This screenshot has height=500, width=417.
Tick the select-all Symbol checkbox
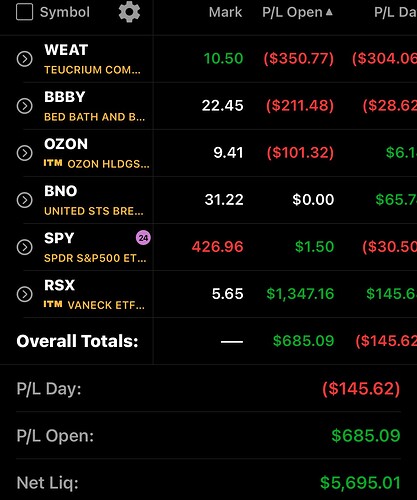click(x=25, y=12)
